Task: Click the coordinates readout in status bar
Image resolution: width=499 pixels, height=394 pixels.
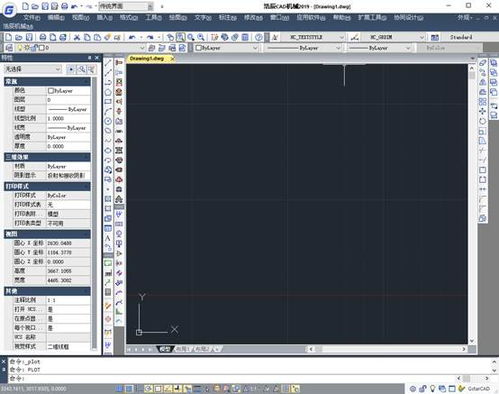Action: [33, 389]
